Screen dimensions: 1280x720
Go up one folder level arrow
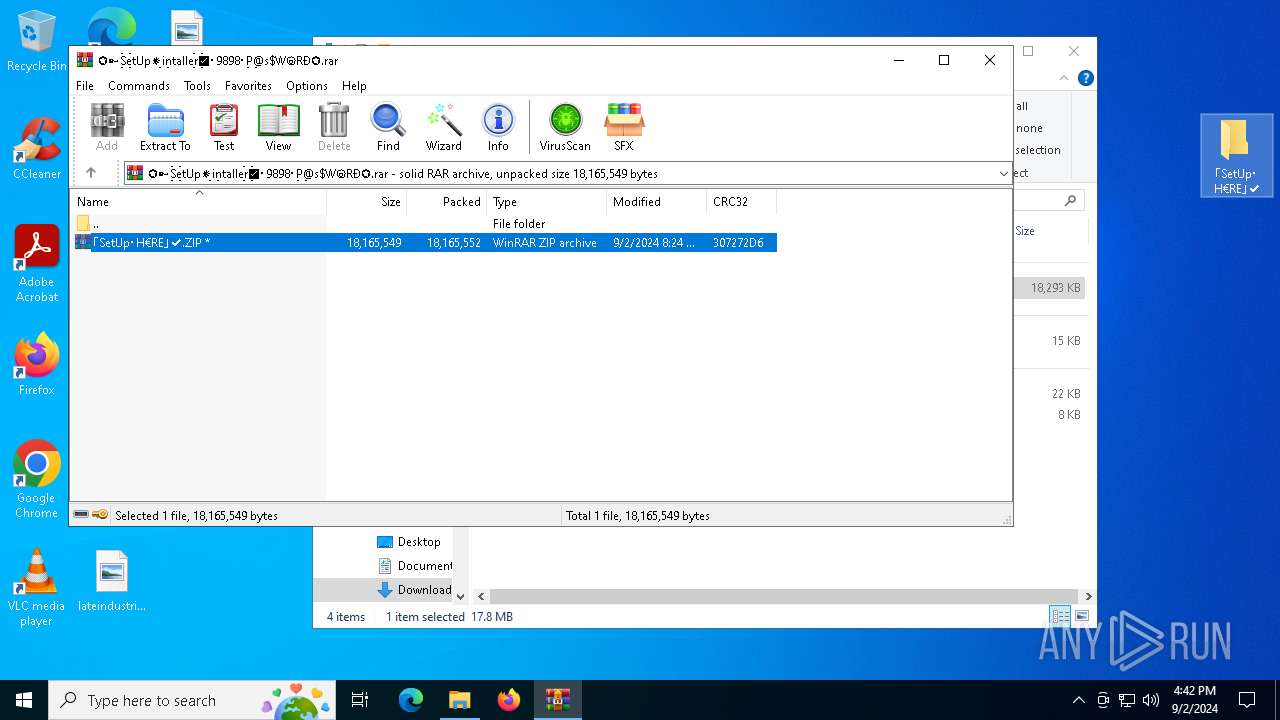tap(91, 173)
